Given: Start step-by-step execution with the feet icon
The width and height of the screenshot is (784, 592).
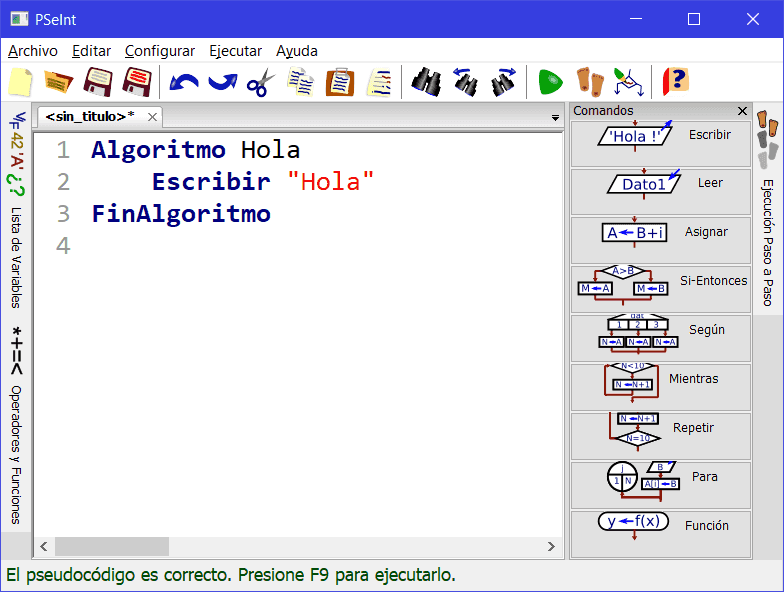Looking at the screenshot, I should [590, 82].
